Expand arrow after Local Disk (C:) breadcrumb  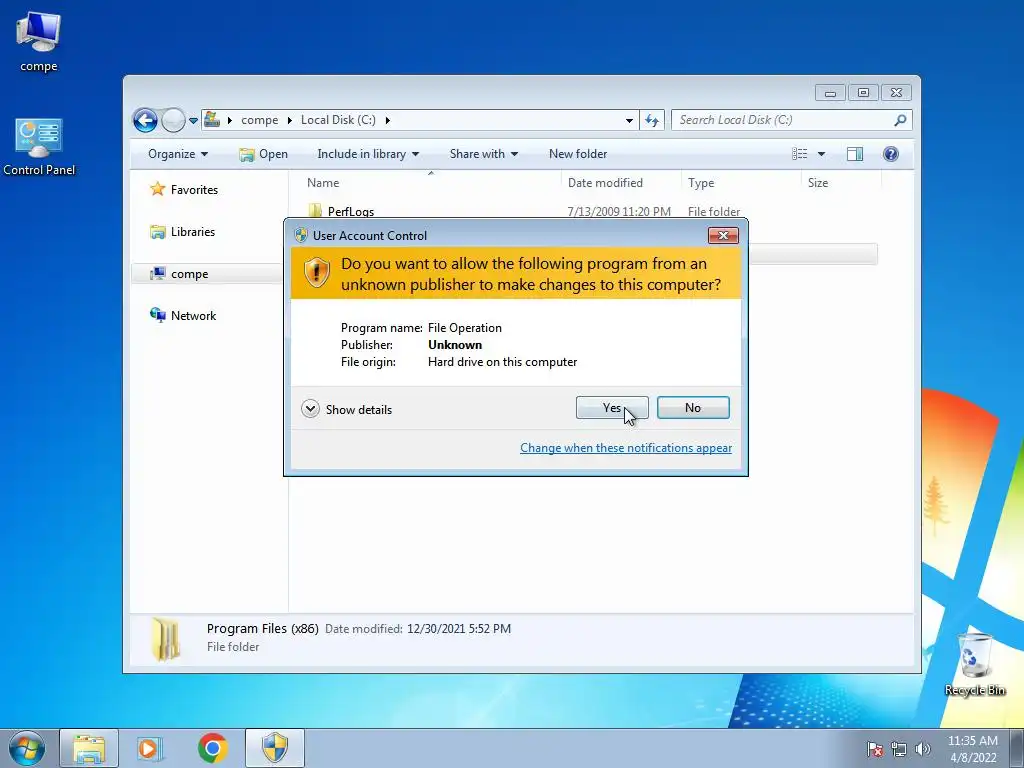click(x=387, y=120)
